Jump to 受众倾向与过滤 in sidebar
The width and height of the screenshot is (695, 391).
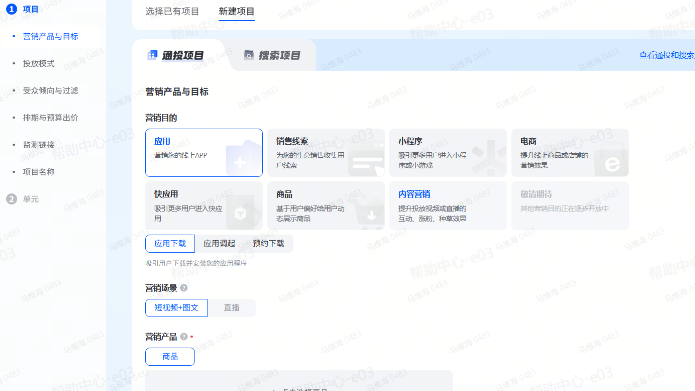click(x=51, y=90)
